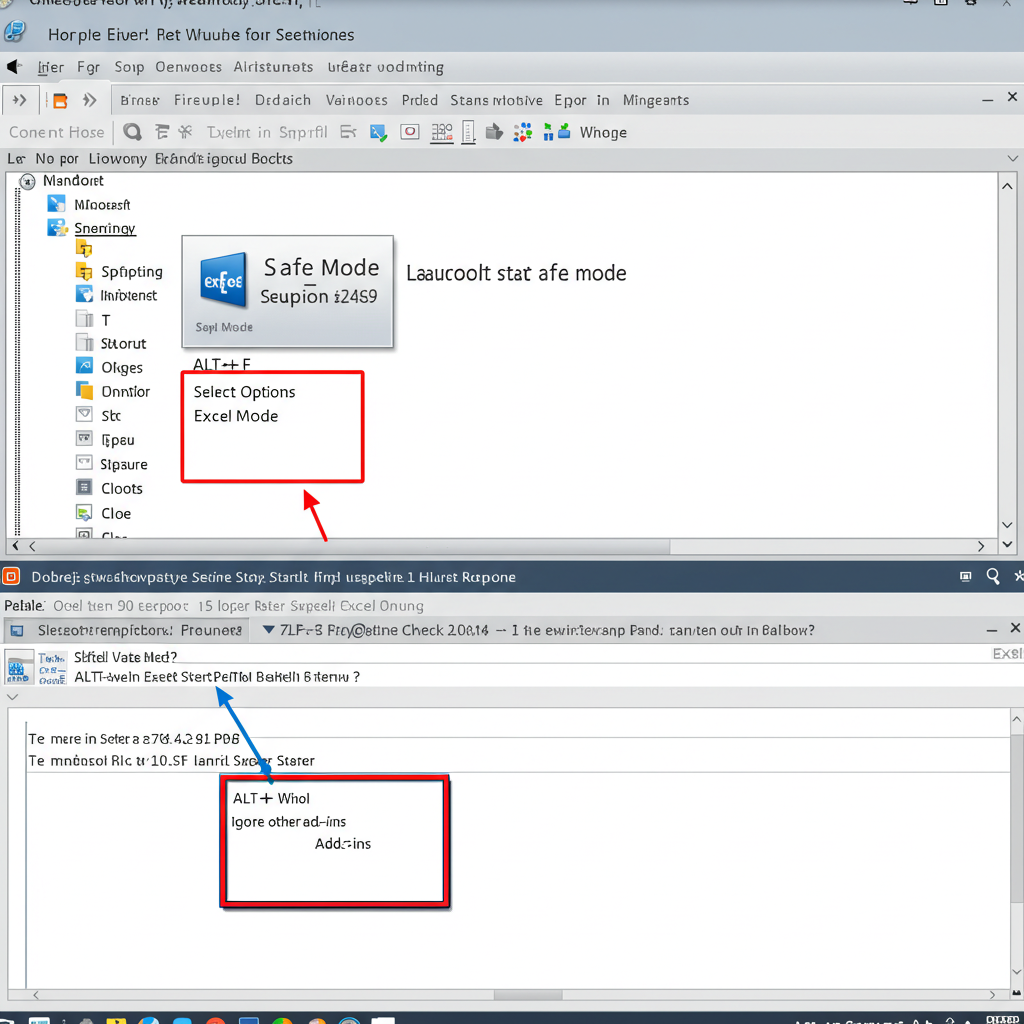1024x1024 pixels.
Task: Click the dark grid icon beside Cloots
Action: (x=84, y=487)
